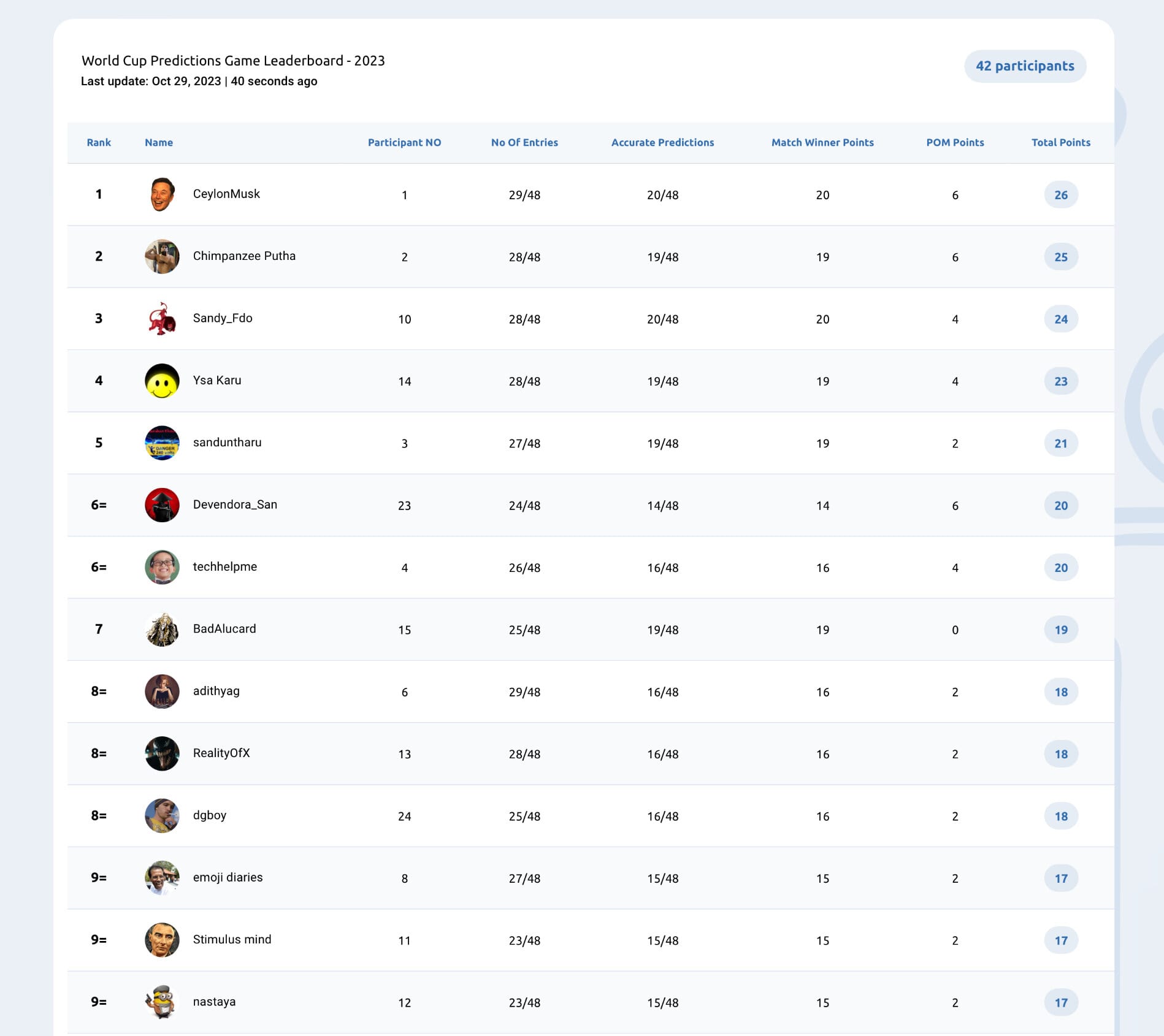The image size is (1164, 1036).
Task: Click the Participant NO column header
Action: click(404, 142)
